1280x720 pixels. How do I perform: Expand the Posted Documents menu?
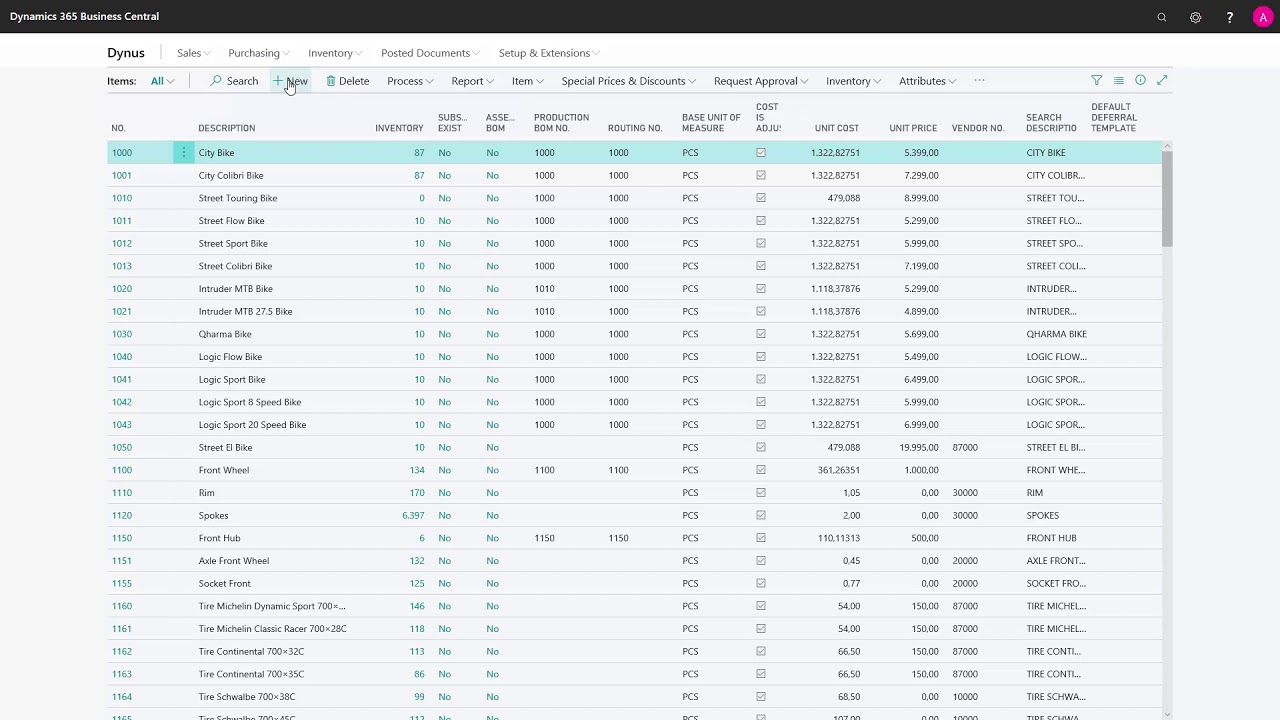tap(430, 53)
